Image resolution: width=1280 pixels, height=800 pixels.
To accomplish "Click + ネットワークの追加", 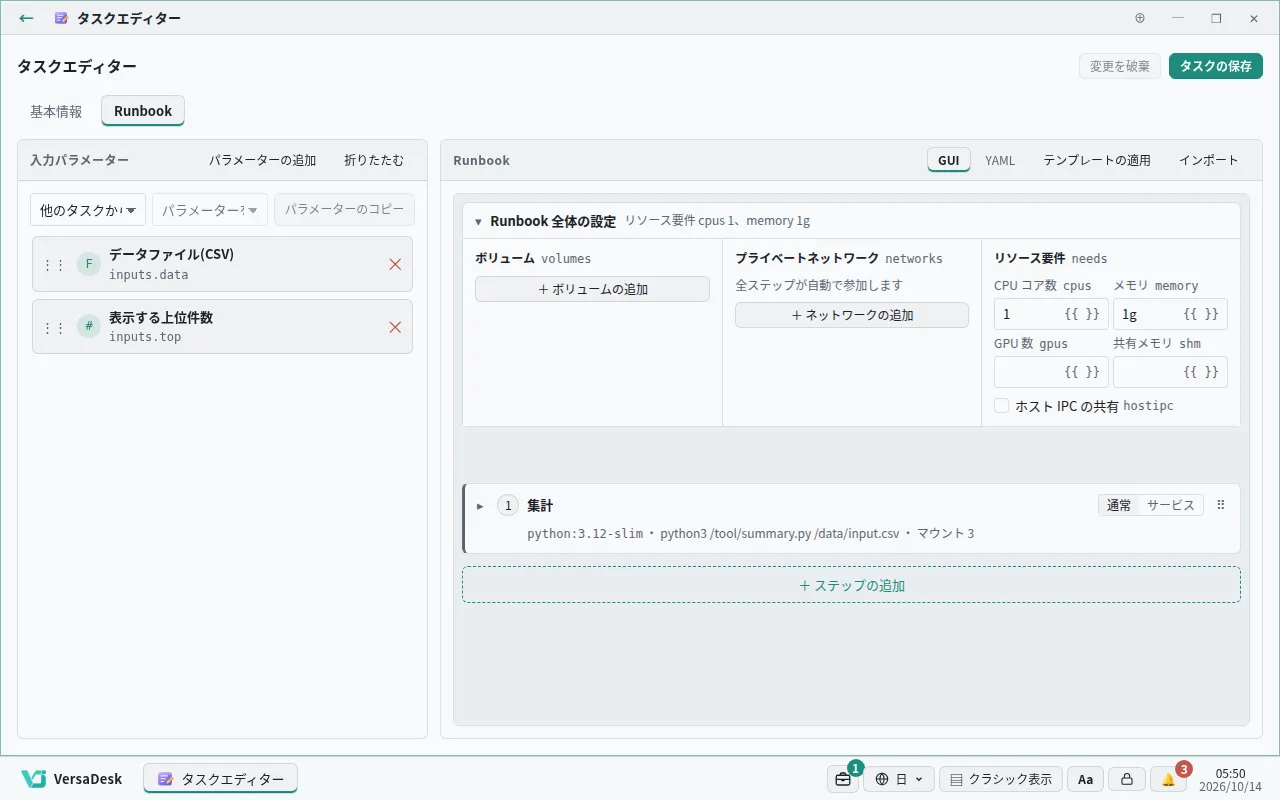I will click(852, 315).
